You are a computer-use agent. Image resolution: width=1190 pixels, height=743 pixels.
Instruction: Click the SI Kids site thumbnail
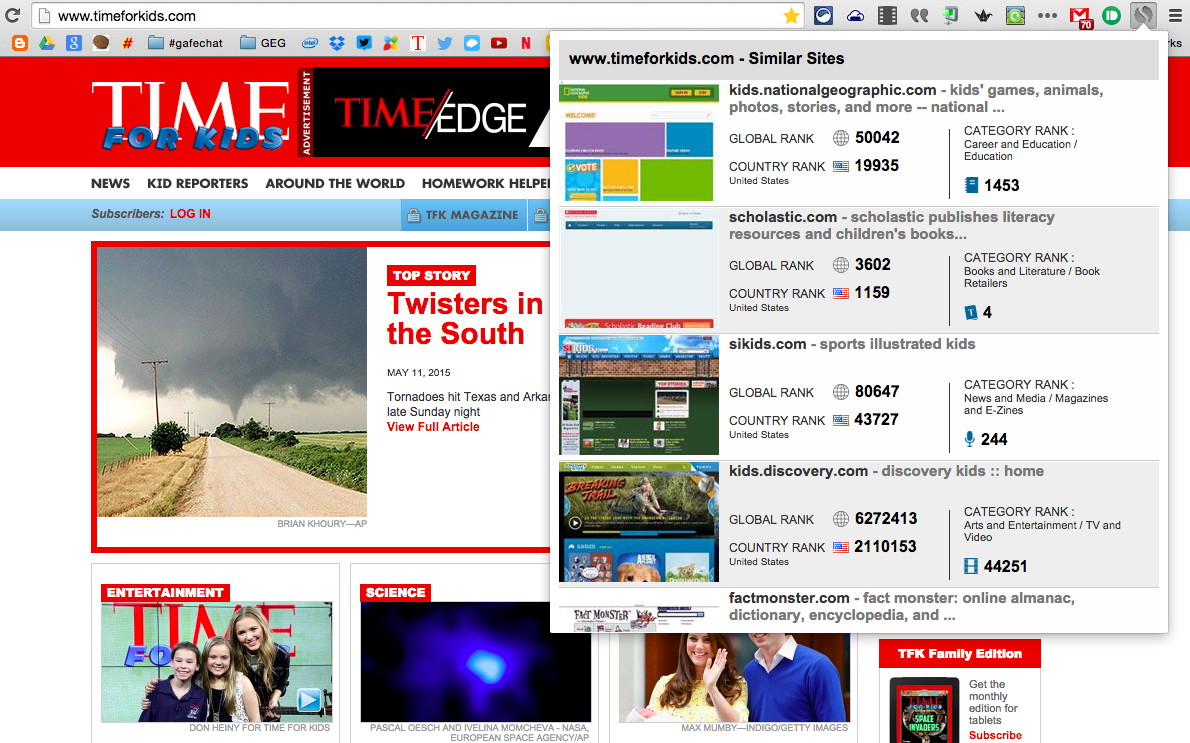tap(639, 395)
